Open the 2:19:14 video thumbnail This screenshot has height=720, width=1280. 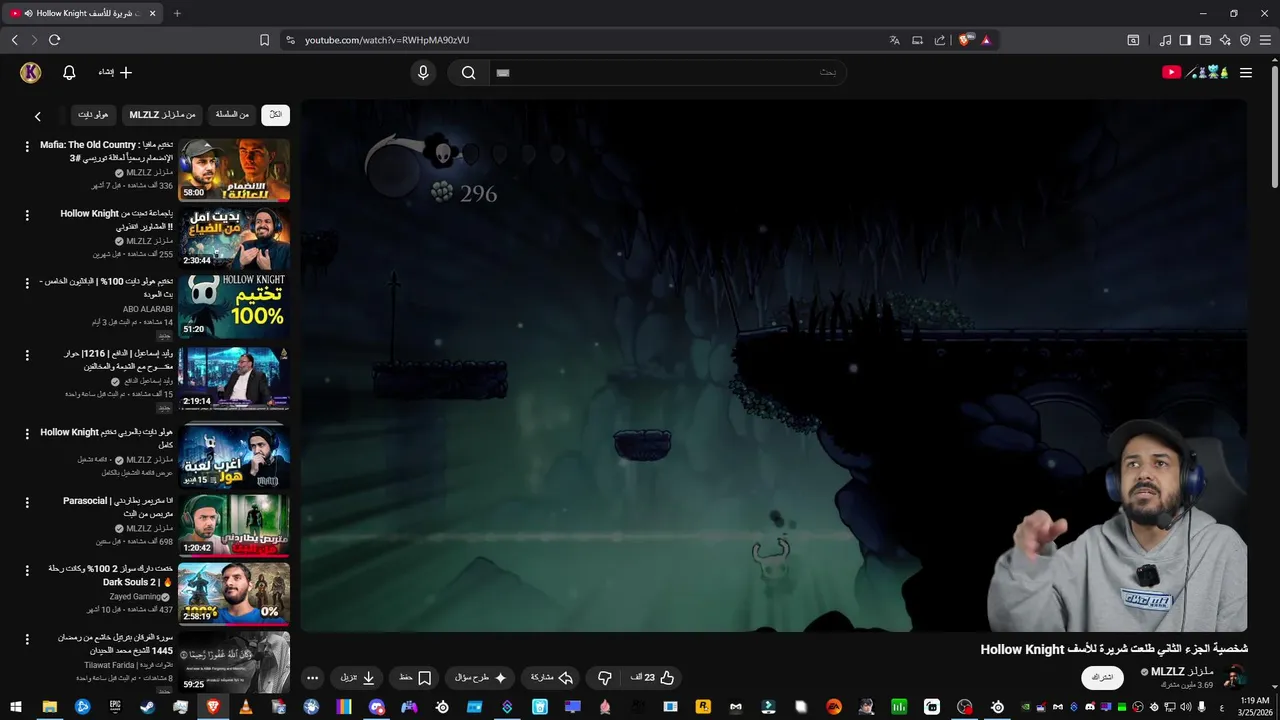[x=234, y=378]
